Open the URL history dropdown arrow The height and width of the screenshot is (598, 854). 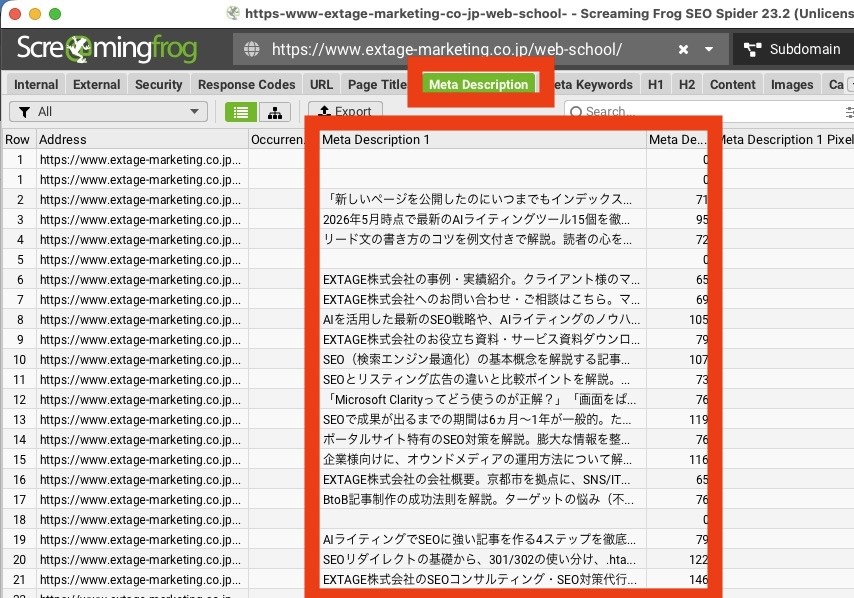coord(709,50)
